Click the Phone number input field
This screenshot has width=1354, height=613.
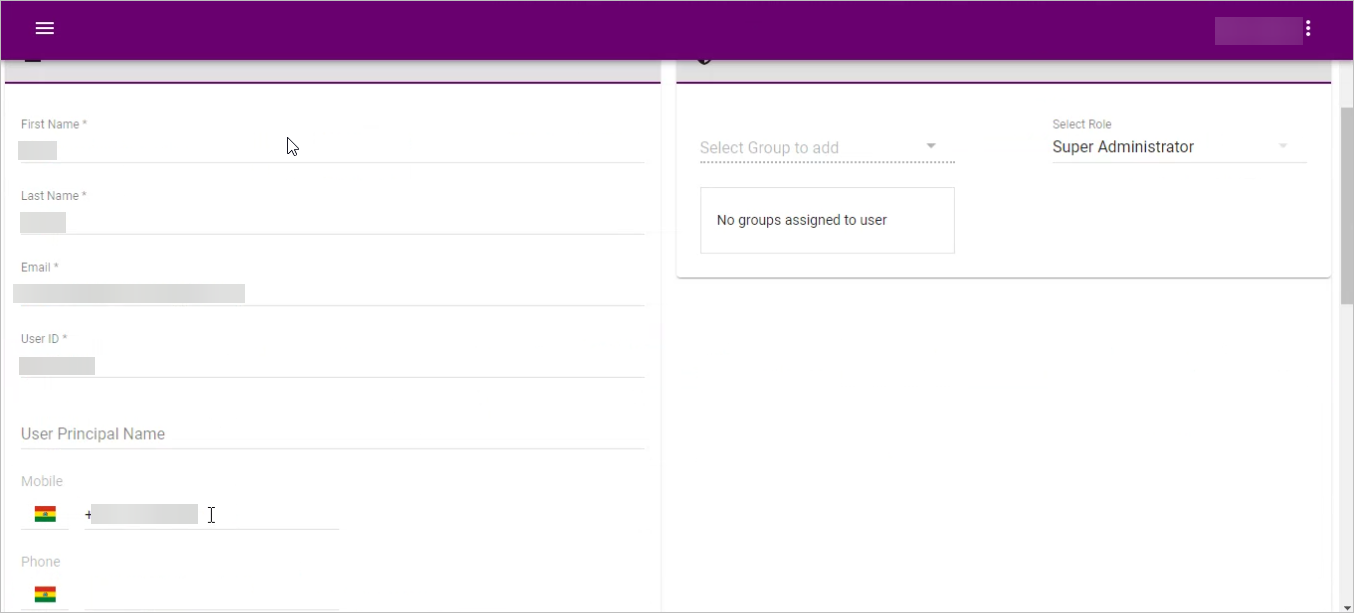[x=212, y=595]
